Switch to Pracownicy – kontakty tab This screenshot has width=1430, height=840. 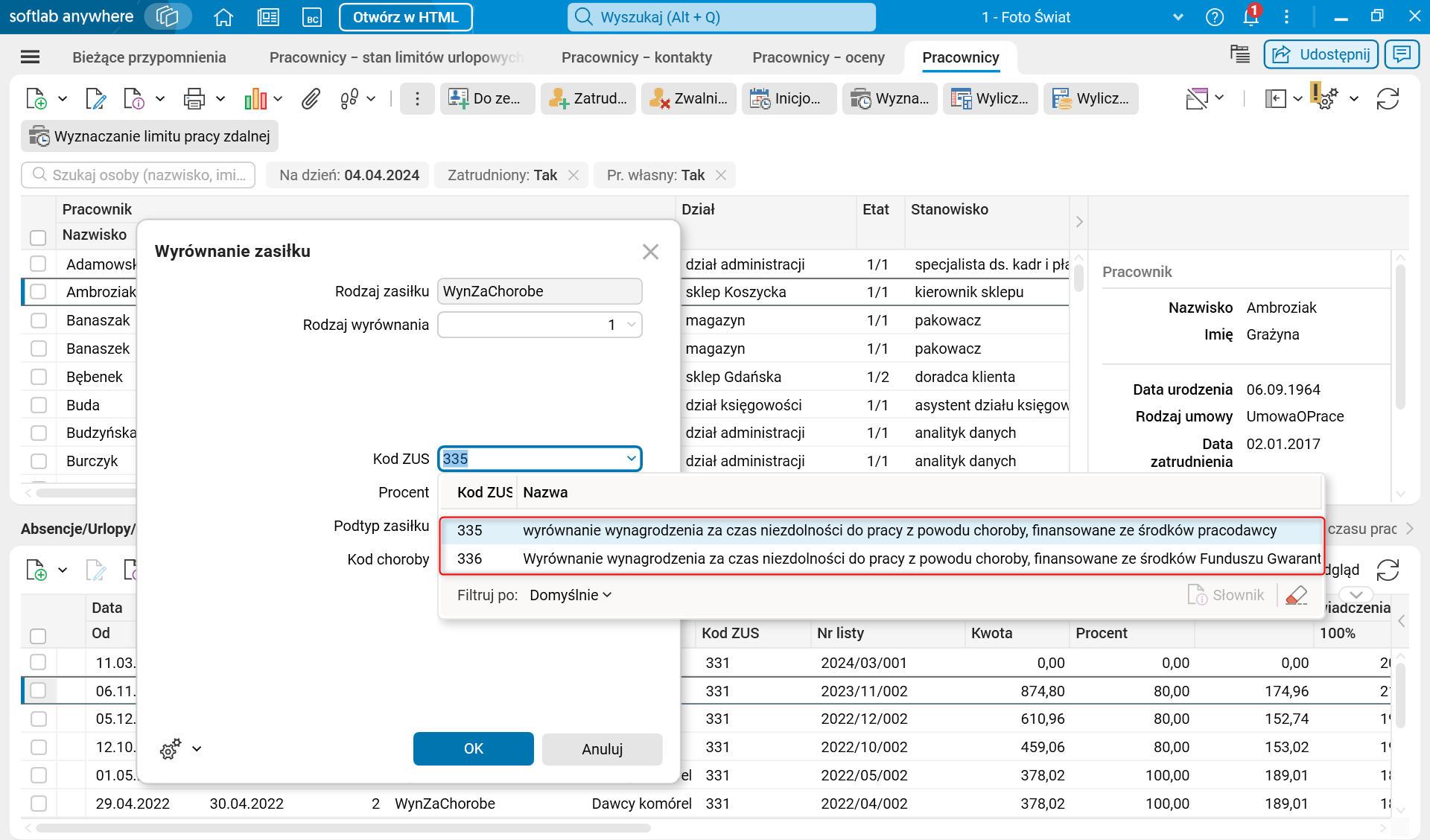click(x=636, y=57)
